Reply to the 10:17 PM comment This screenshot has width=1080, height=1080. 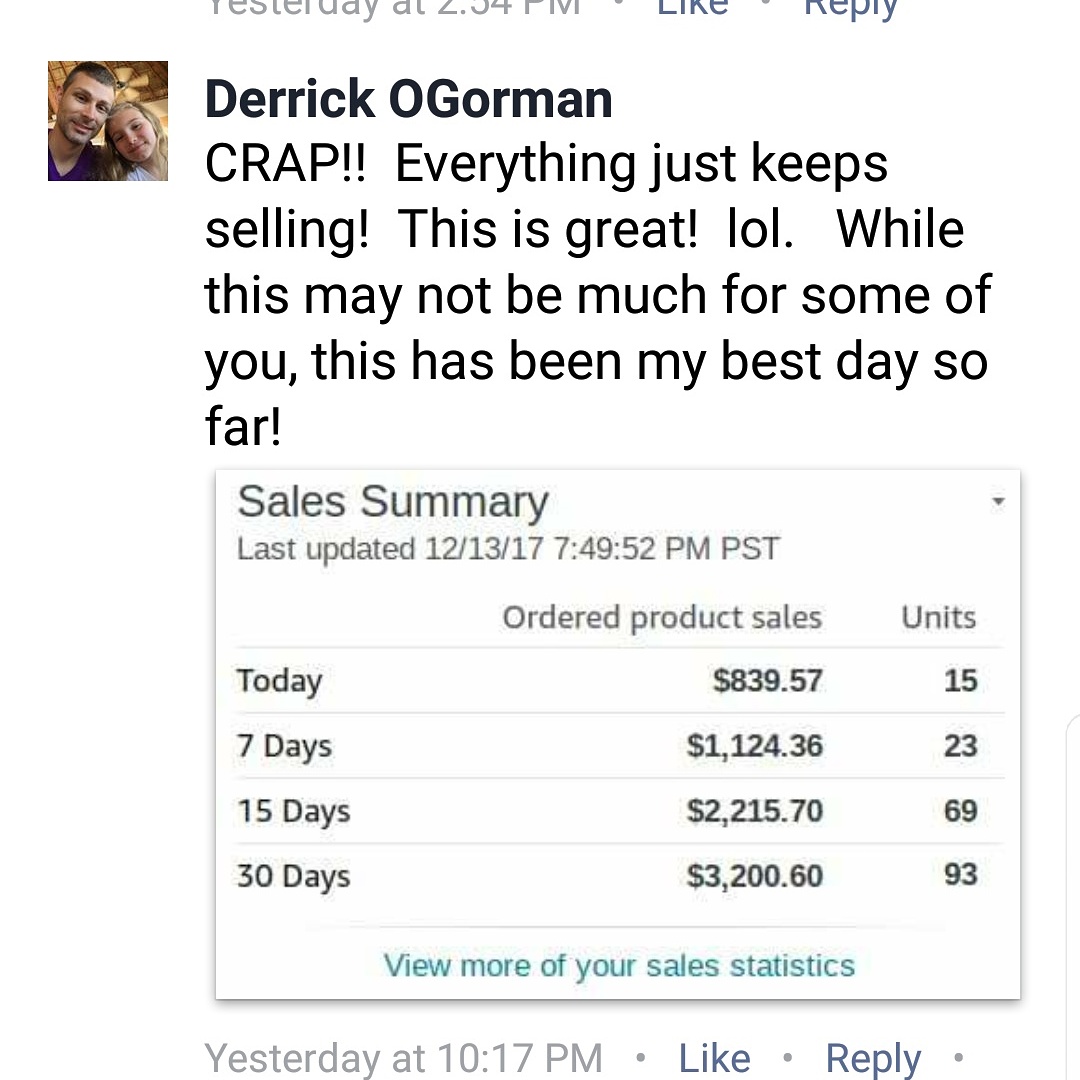873,1059
